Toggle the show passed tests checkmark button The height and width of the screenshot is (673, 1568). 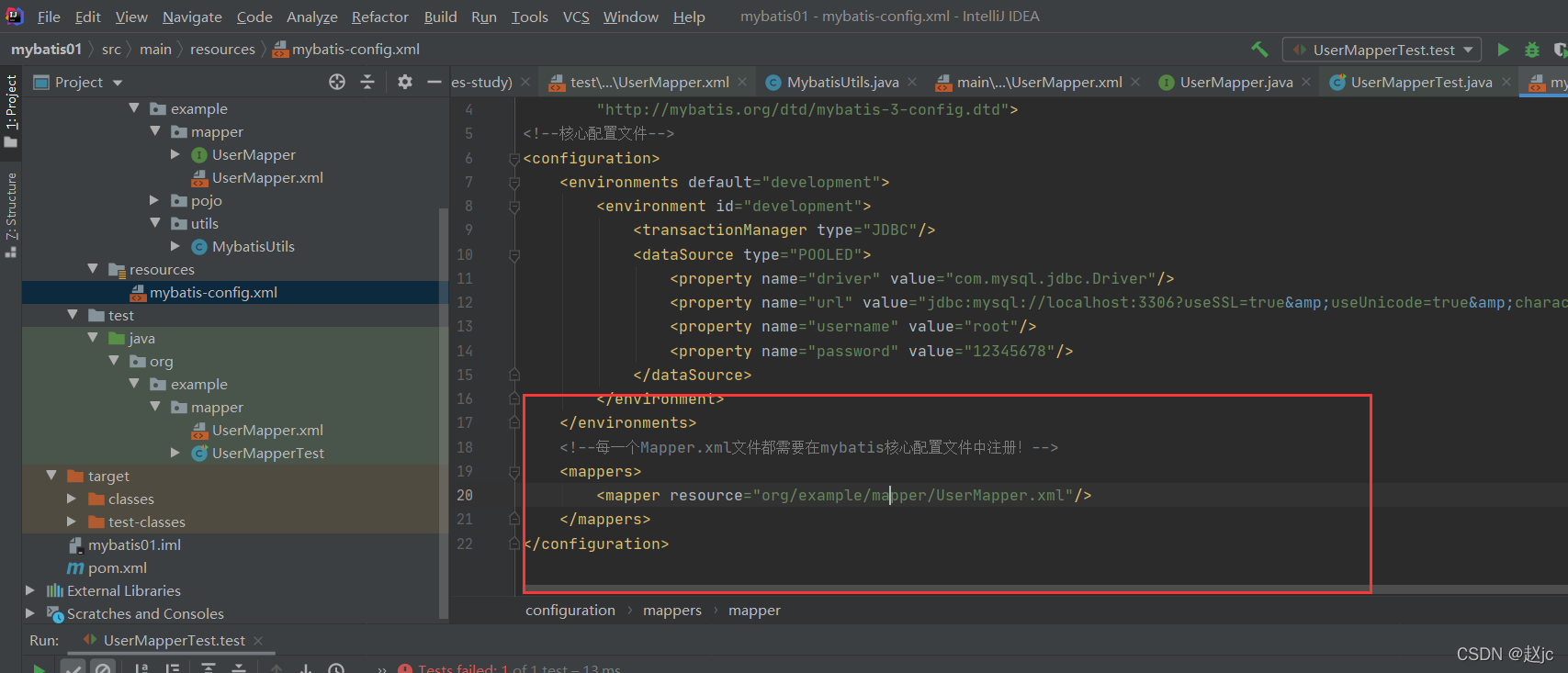tap(73, 667)
